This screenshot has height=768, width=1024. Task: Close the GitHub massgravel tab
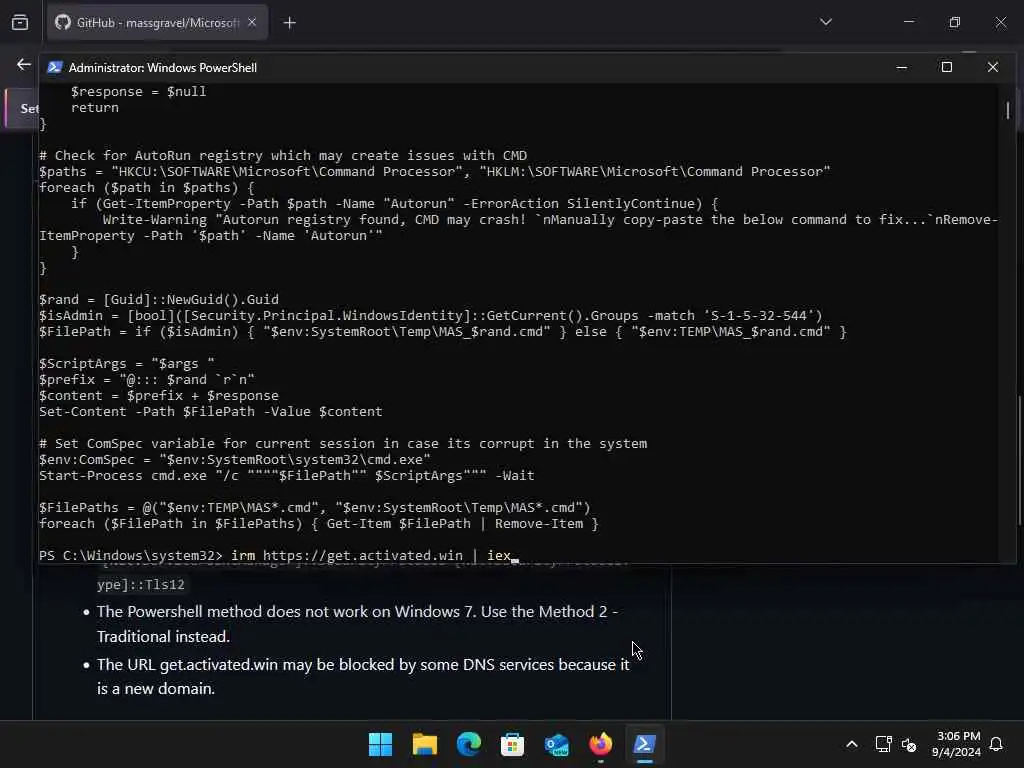coord(252,23)
